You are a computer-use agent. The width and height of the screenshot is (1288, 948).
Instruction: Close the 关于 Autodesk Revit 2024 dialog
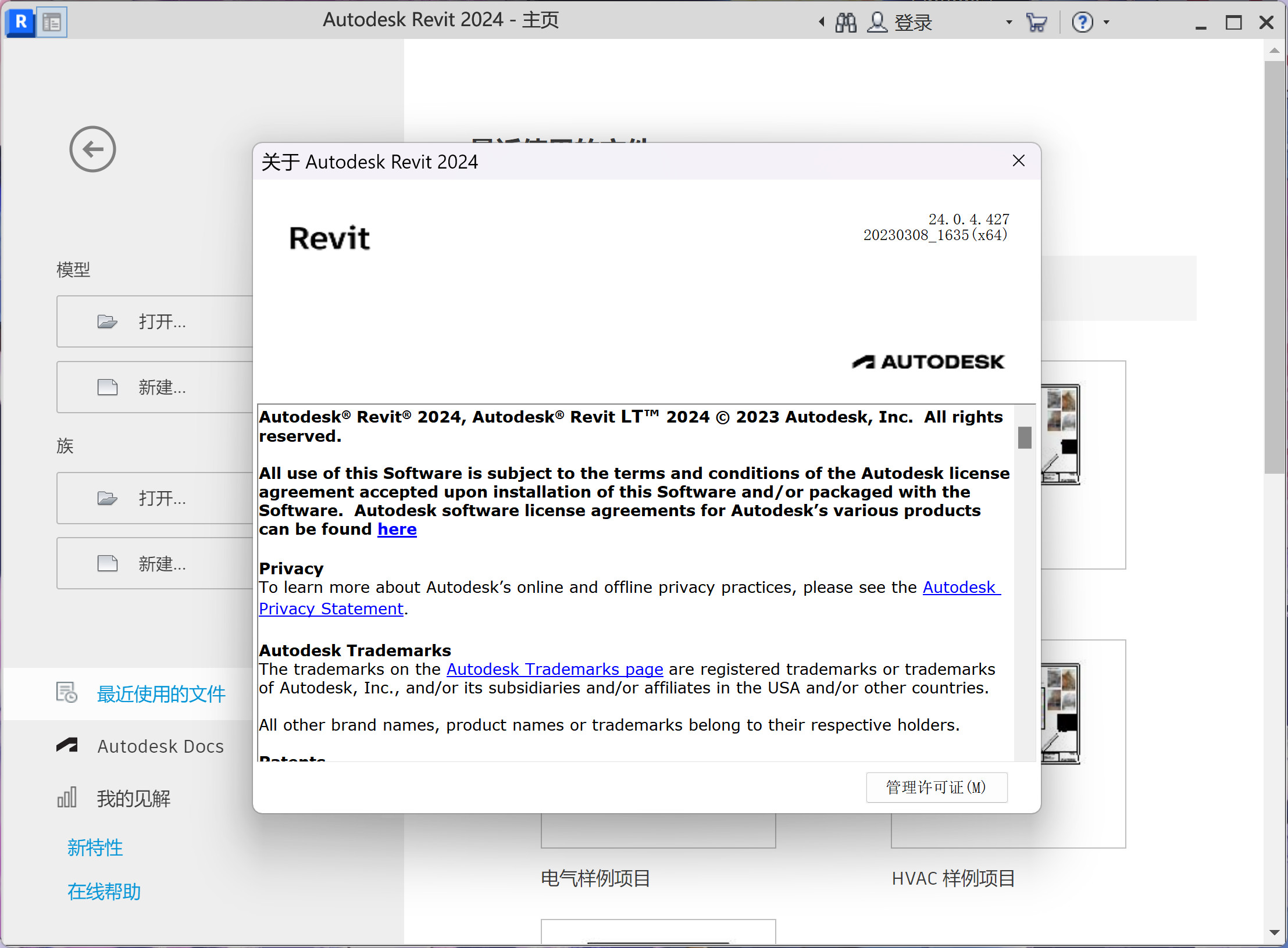pos(1018,161)
